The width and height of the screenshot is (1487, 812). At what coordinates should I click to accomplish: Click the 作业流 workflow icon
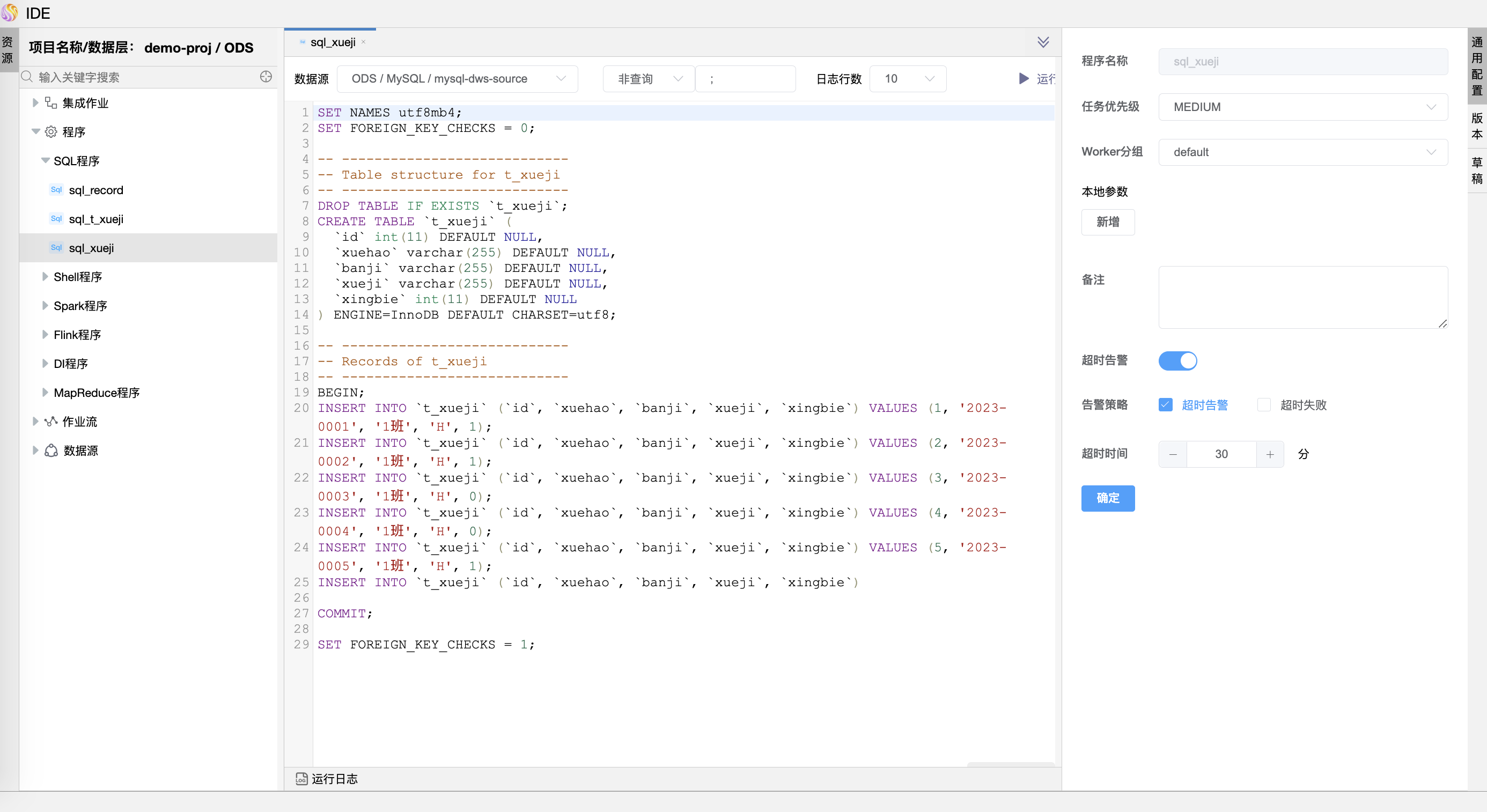51,422
